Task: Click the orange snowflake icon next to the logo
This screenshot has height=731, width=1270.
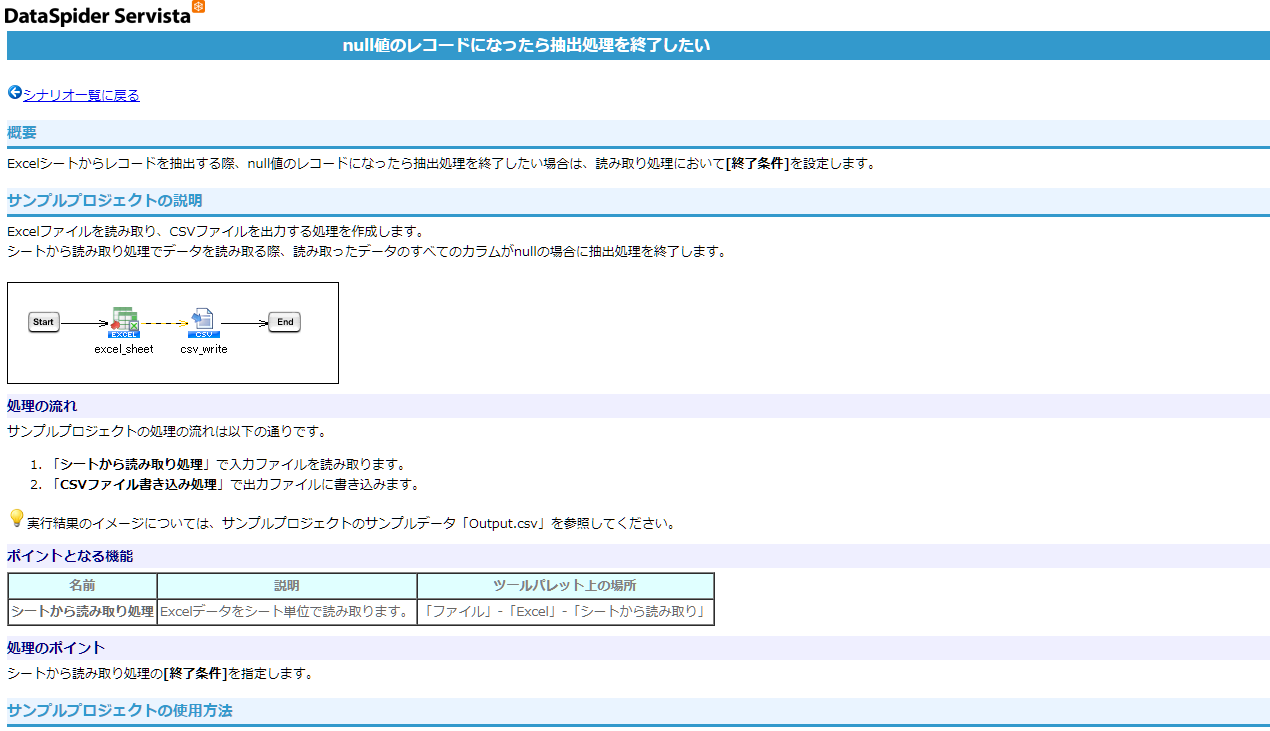Action: (198, 8)
